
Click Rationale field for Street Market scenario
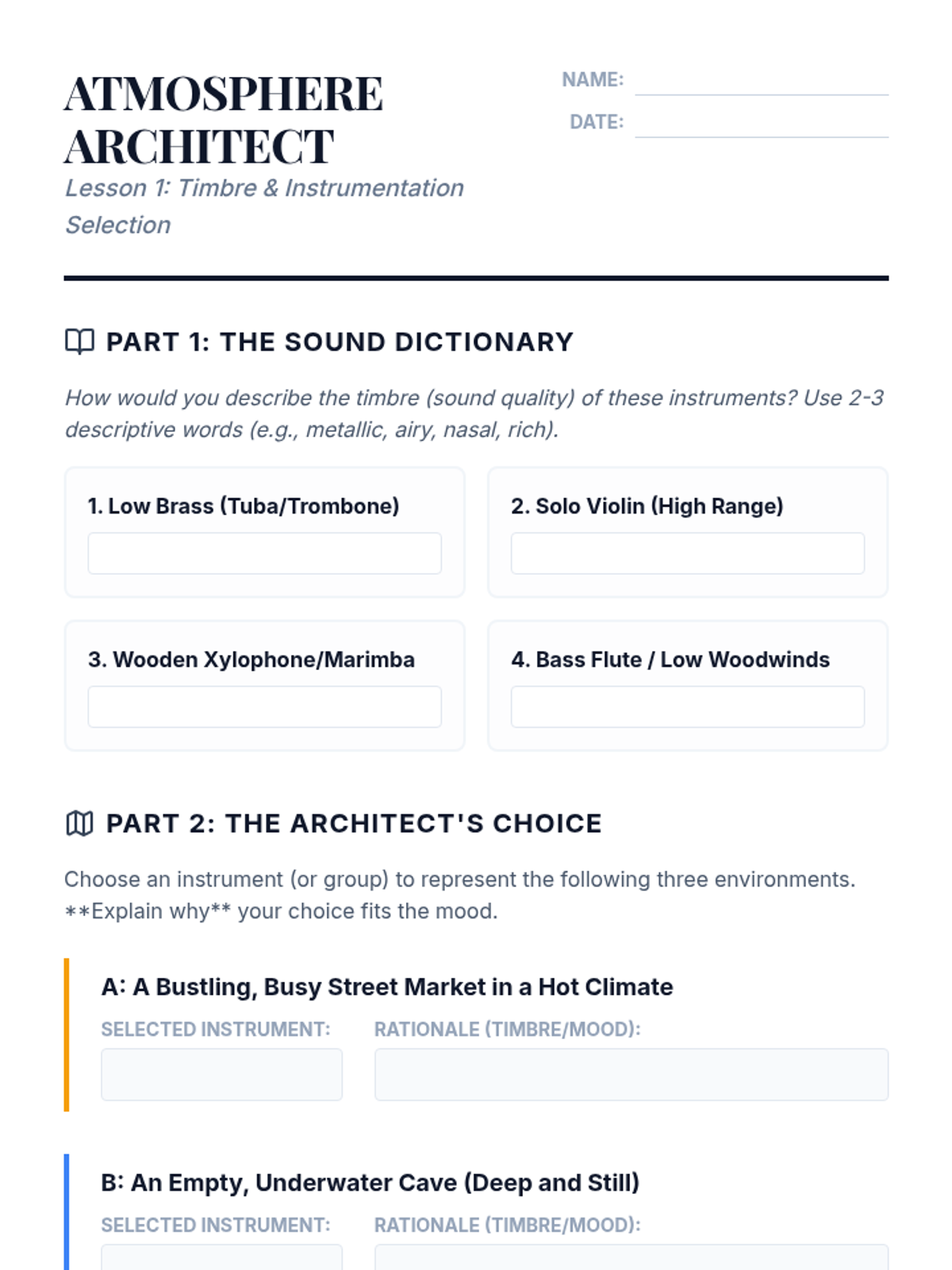coord(631,1074)
